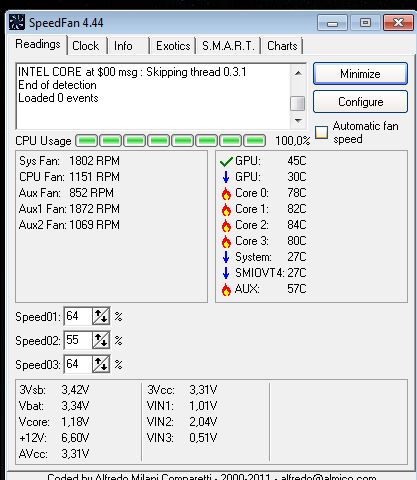Click the Minimize button in Readings panel
The width and height of the screenshot is (417, 480).
pyautogui.click(x=360, y=73)
